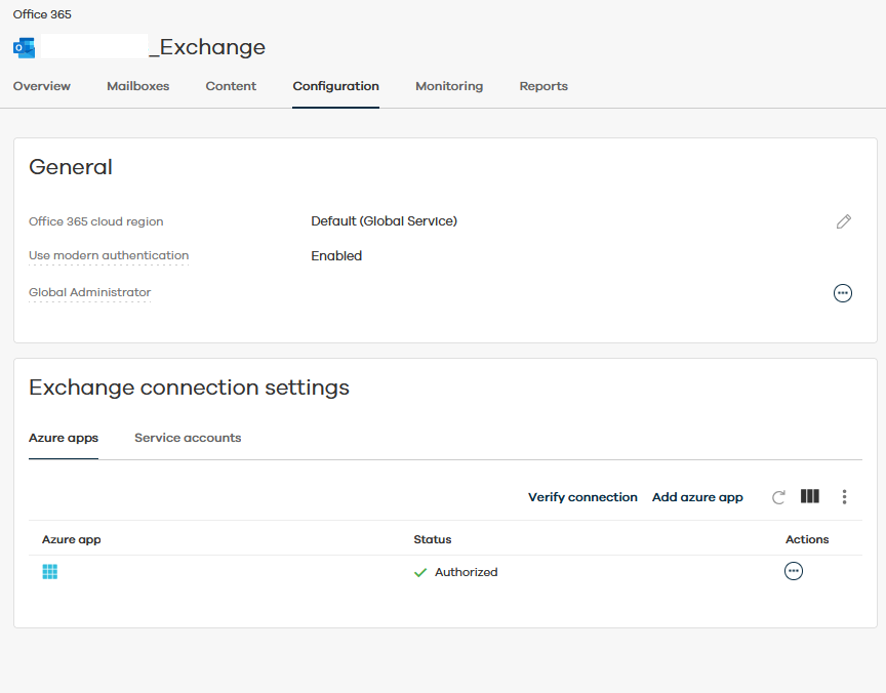Open the Monitoring tab
The height and width of the screenshot is (693, 886).
click(449, 86)
